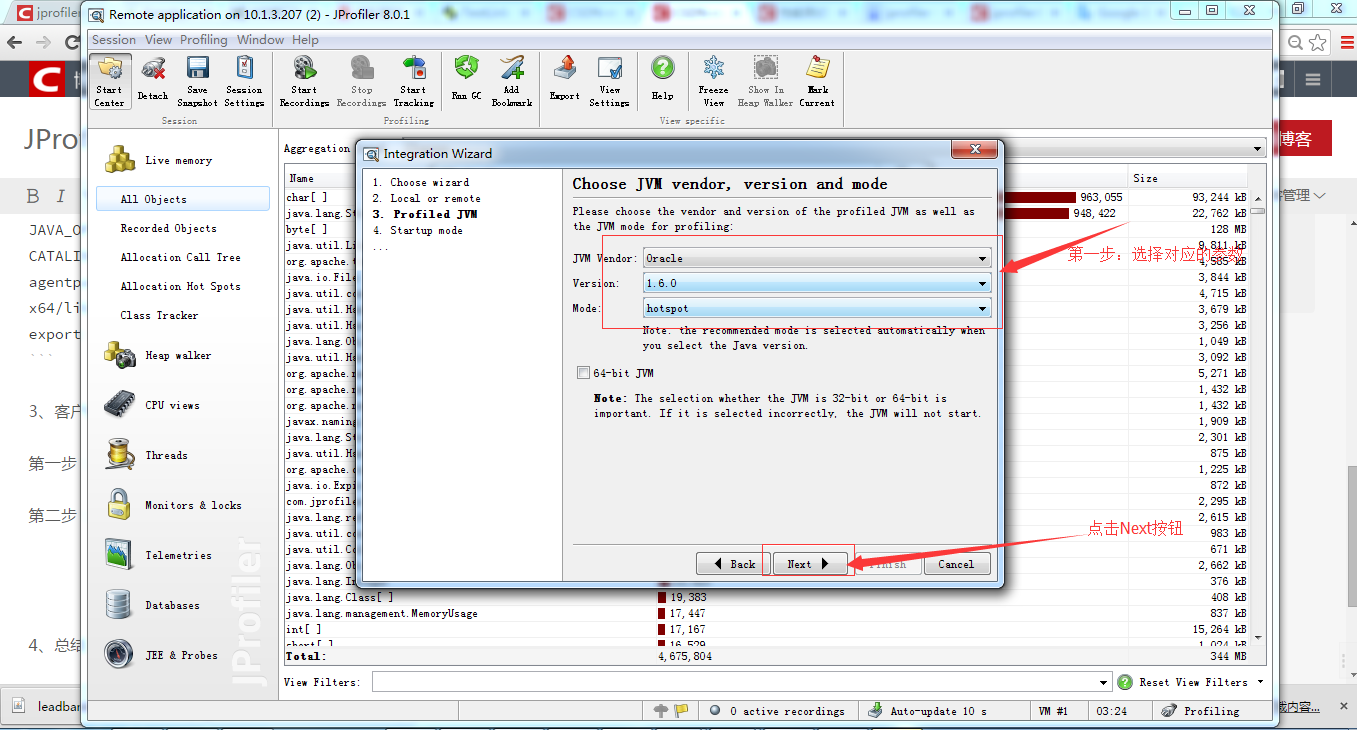This screenshot has width=1357, height=730.
Task: Click the Back button in wizard
Action: [734, 564]
